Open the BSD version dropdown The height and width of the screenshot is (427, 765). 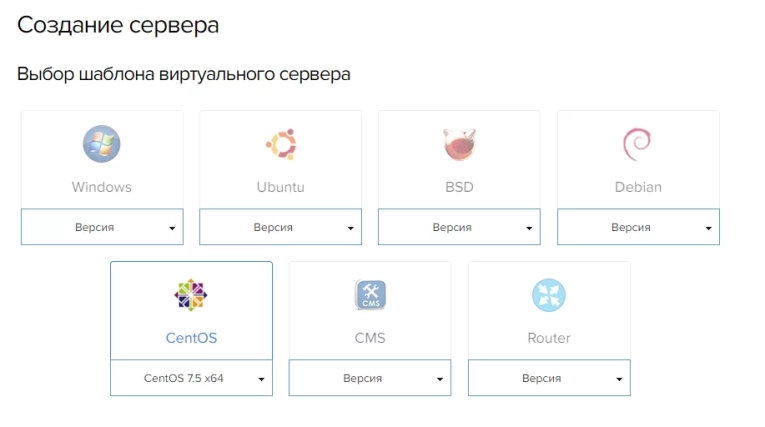coord(459,227)
